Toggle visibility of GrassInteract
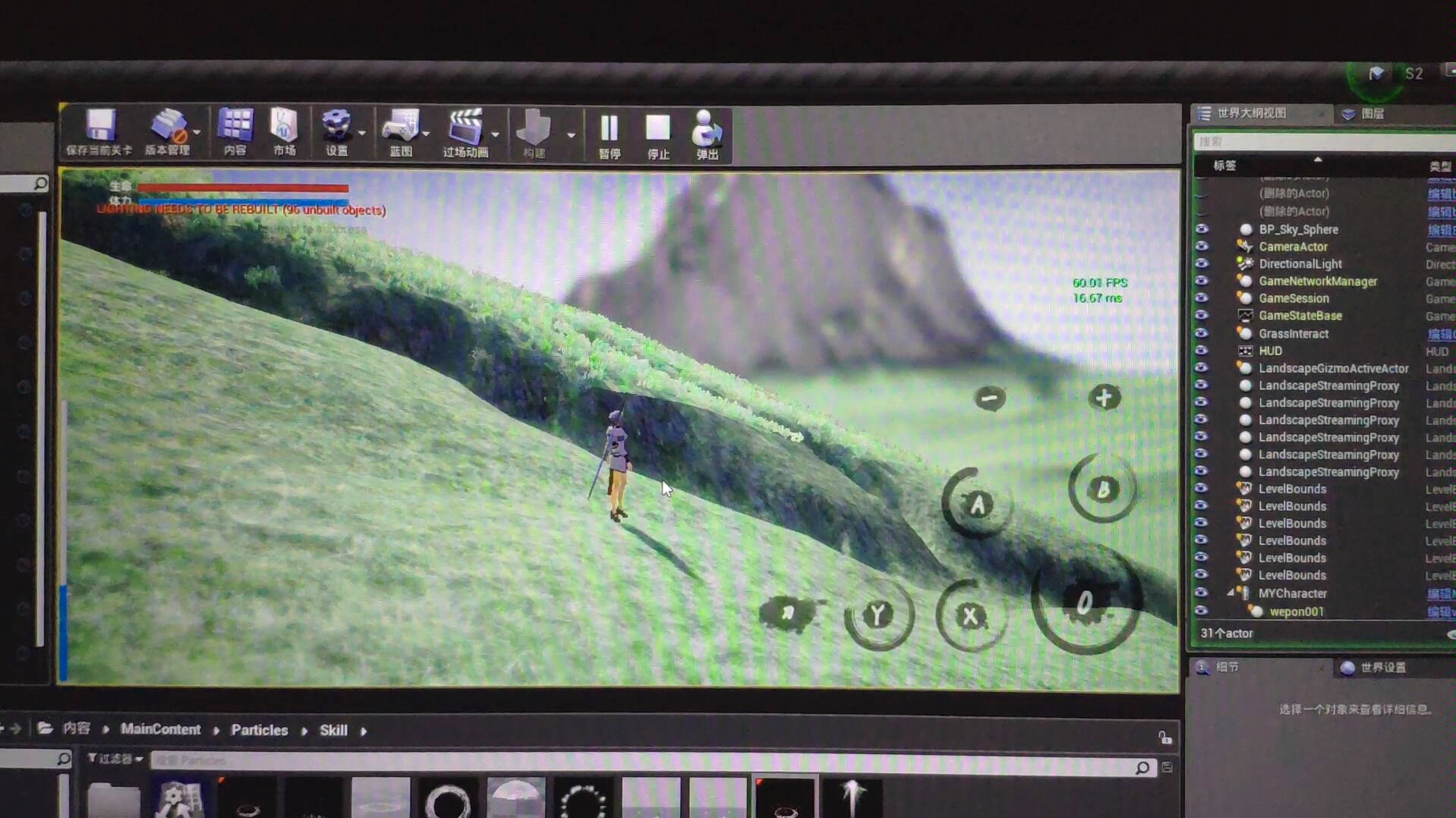The width and height of the screenshot is (1456, 818). 1201,333
